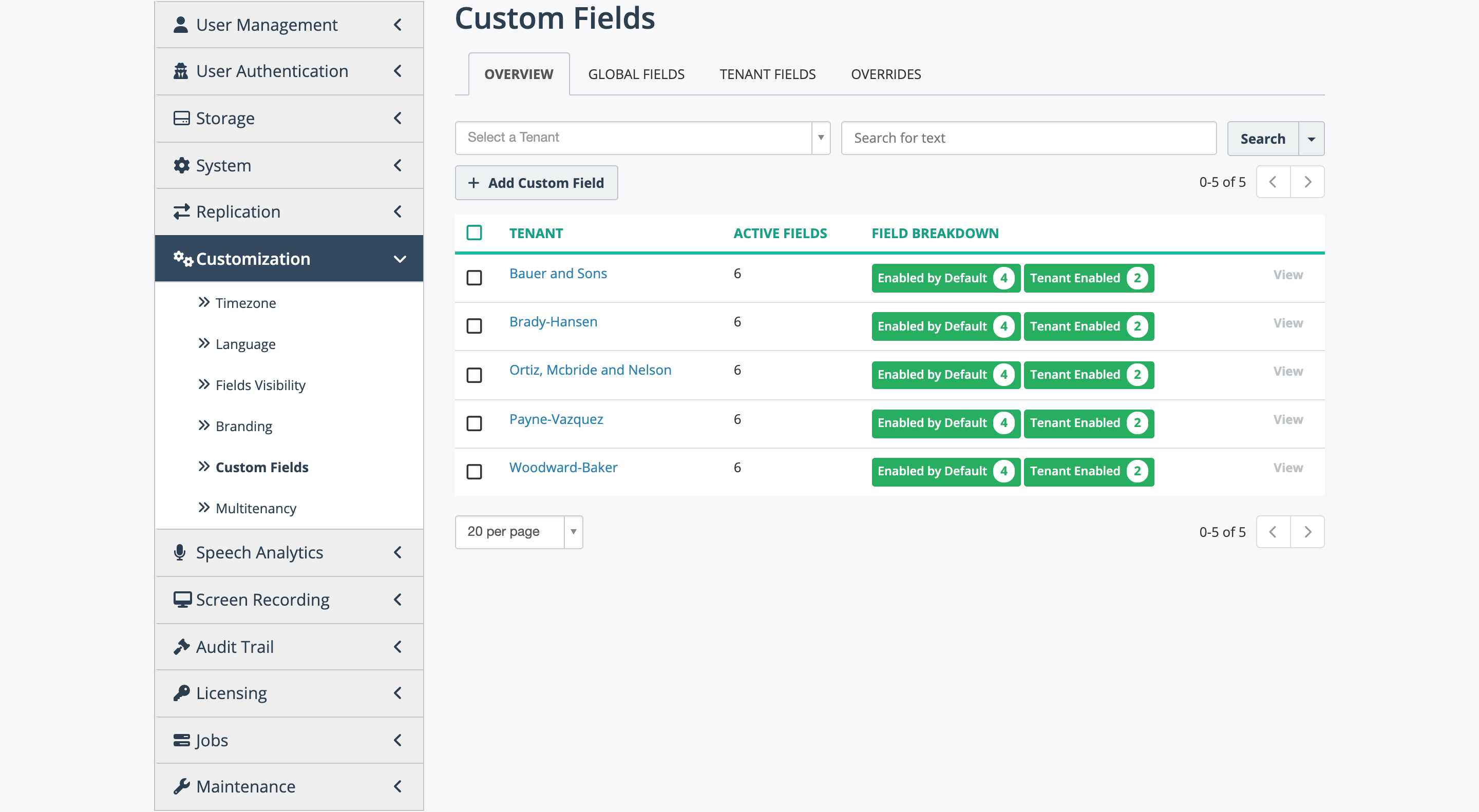Click the Speech Analytics microphone icon
Screen dimensions: 1479x812
(180, 552)
